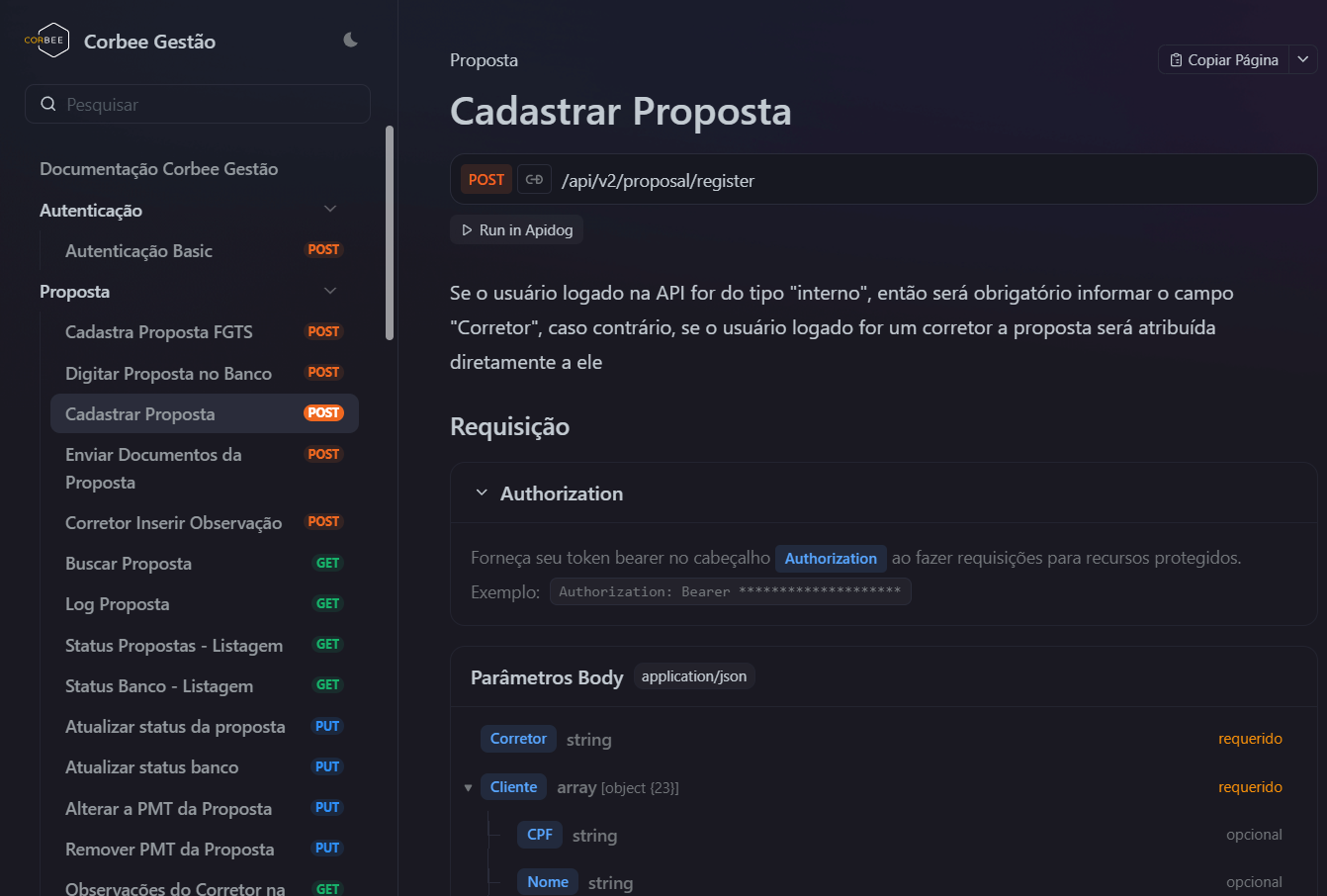Click the Corbee hexagon logo

(x=45, y=41)
